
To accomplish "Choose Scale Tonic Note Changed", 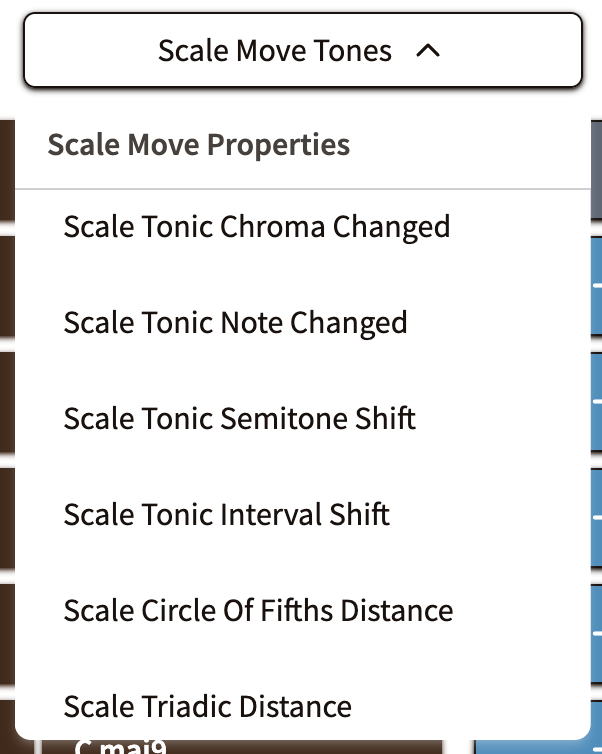I will click(235, 323).
